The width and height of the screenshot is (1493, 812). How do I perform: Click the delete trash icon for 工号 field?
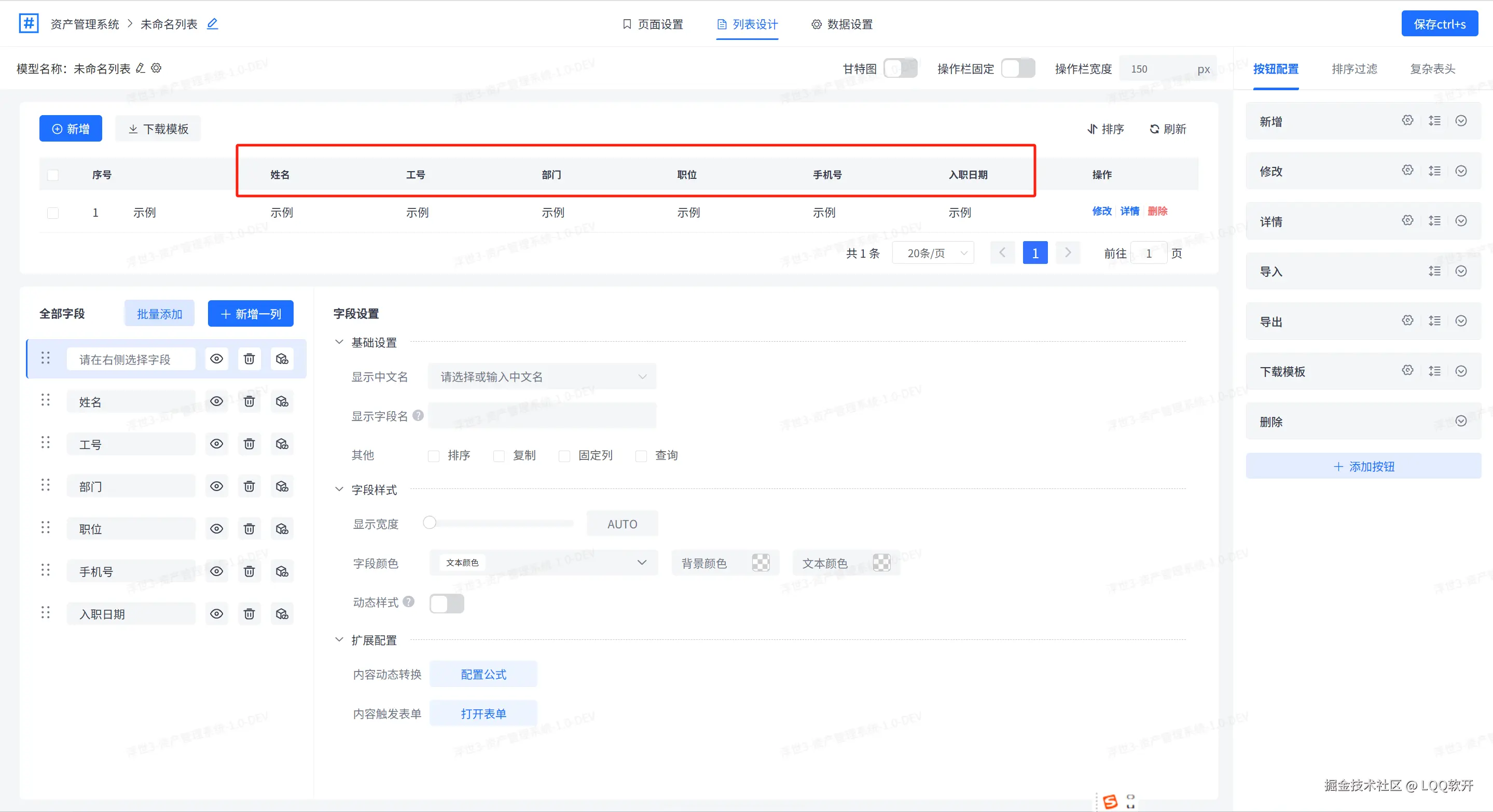coord(249,444)
